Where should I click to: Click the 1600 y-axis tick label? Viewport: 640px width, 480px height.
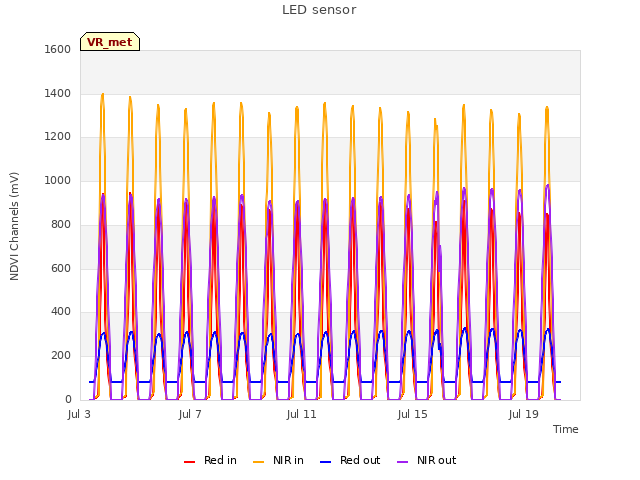pyautogui.click(x=58, y=49)
